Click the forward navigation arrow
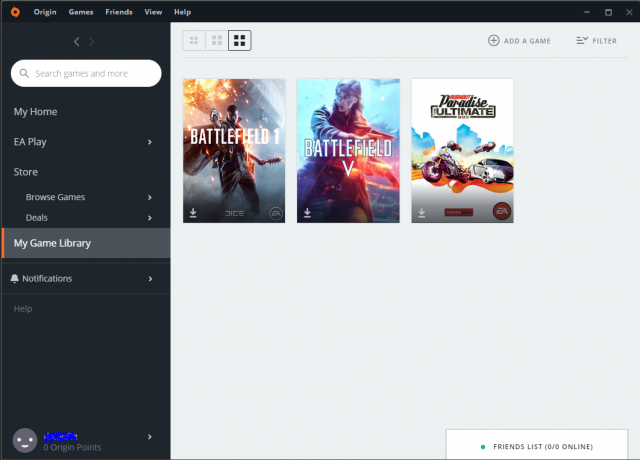 coord(92,42)
